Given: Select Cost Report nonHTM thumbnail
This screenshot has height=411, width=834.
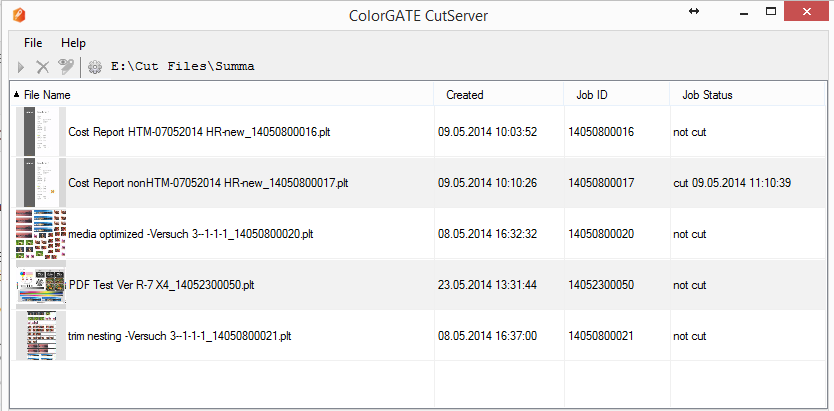Looking at the screenshot, I should 41,182.
